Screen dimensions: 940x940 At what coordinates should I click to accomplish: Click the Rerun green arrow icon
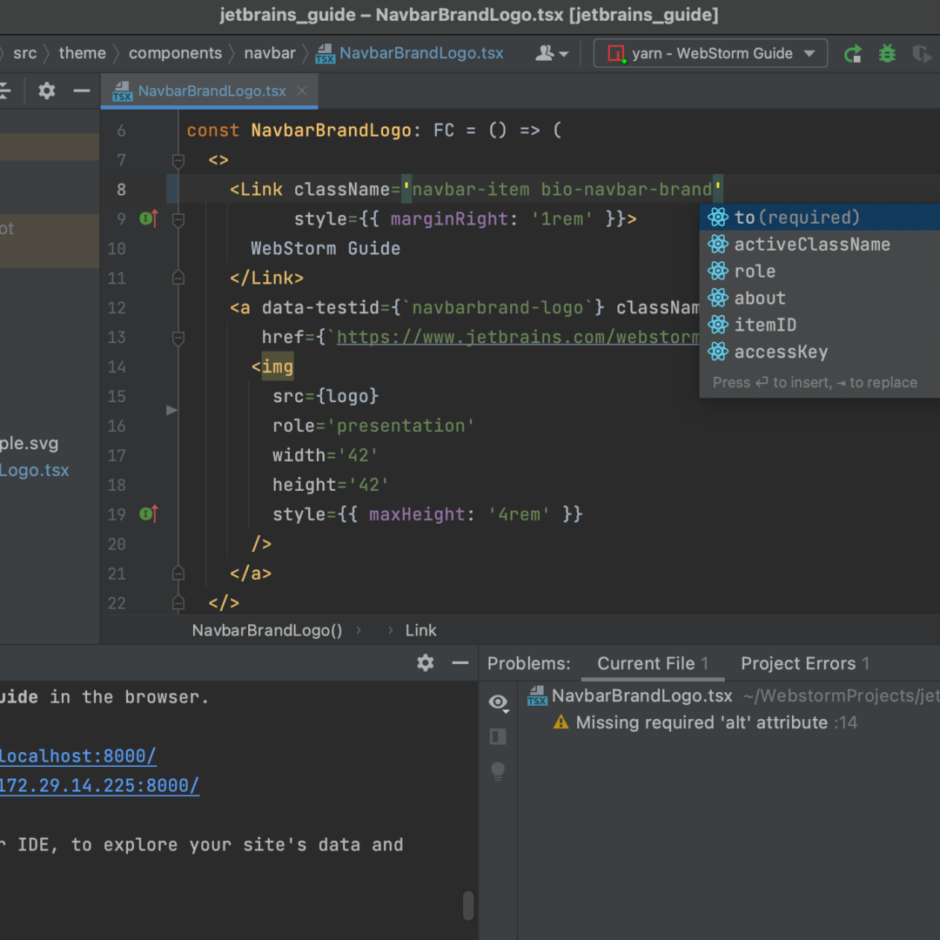[853, 54]
